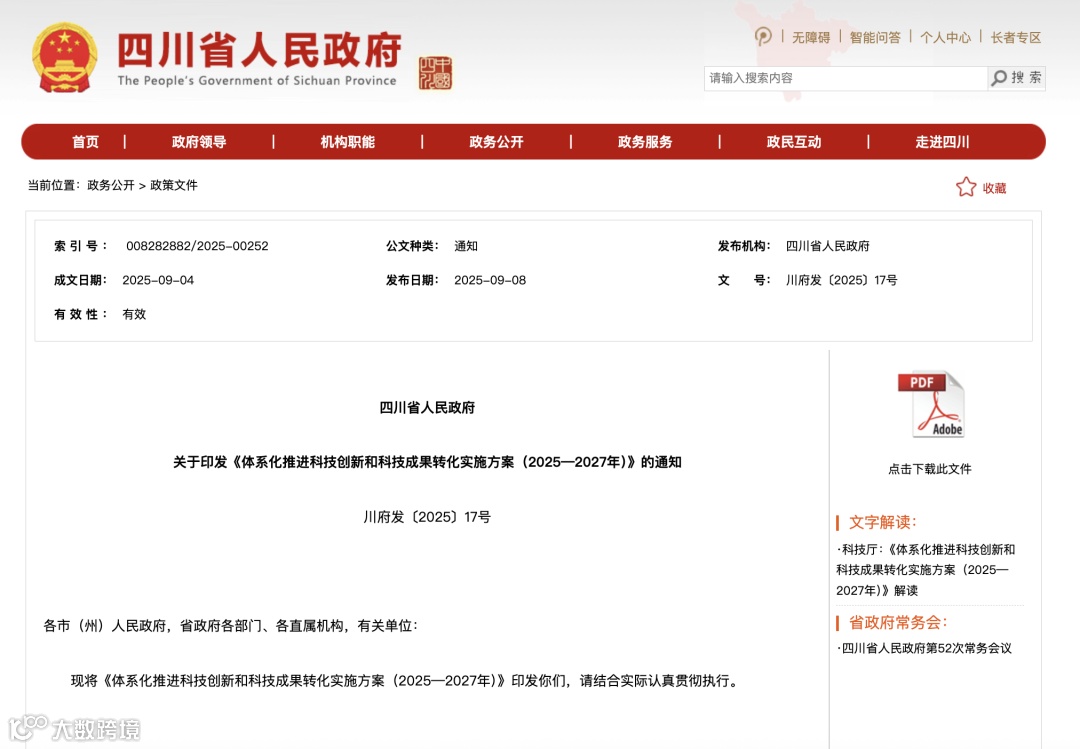Viewport: 1080px width, 749px height.
Task: Select the 公文种类 value 通知
Action: pyautogui.click(x=466, y=246)
